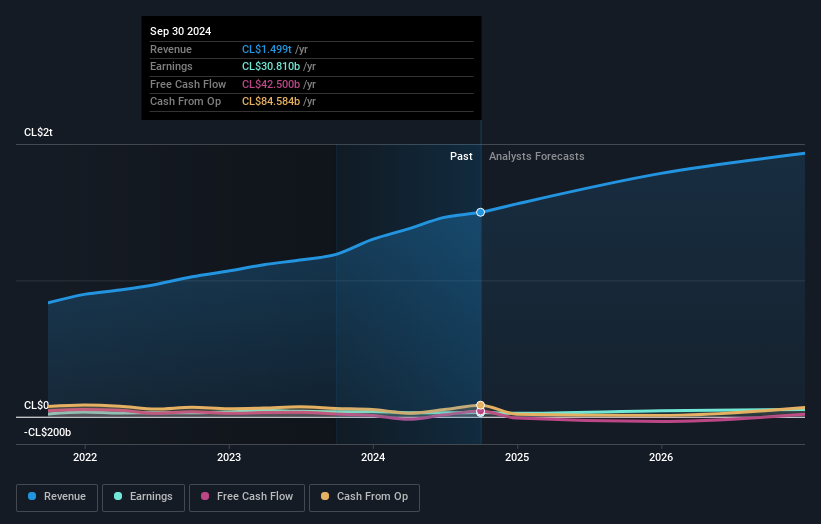821x524 pixels.
Task: Click the 2024 x-axis label
Action: (x=373, y=457)
